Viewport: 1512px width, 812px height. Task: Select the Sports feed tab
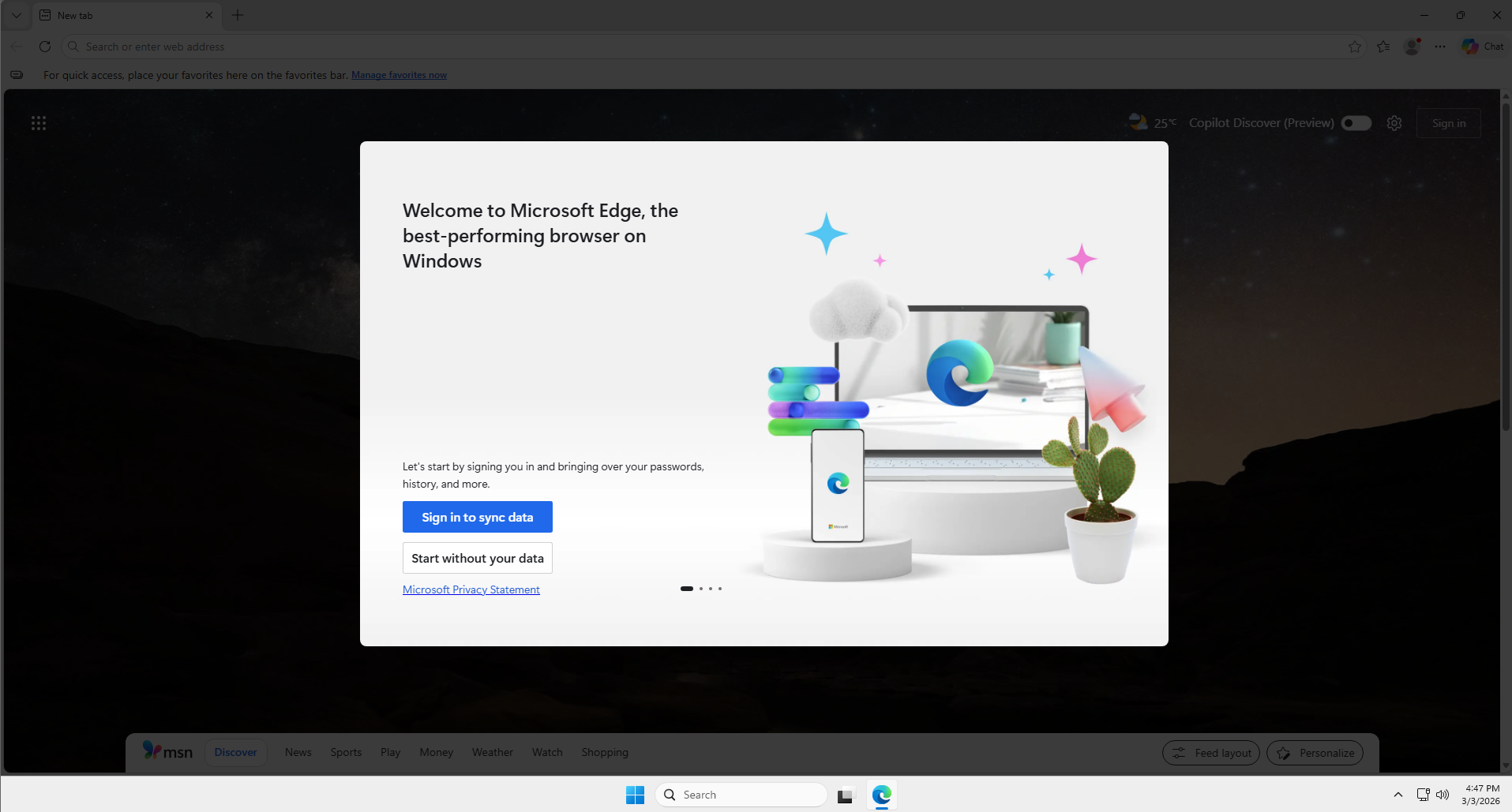click(x=346, y=752)
